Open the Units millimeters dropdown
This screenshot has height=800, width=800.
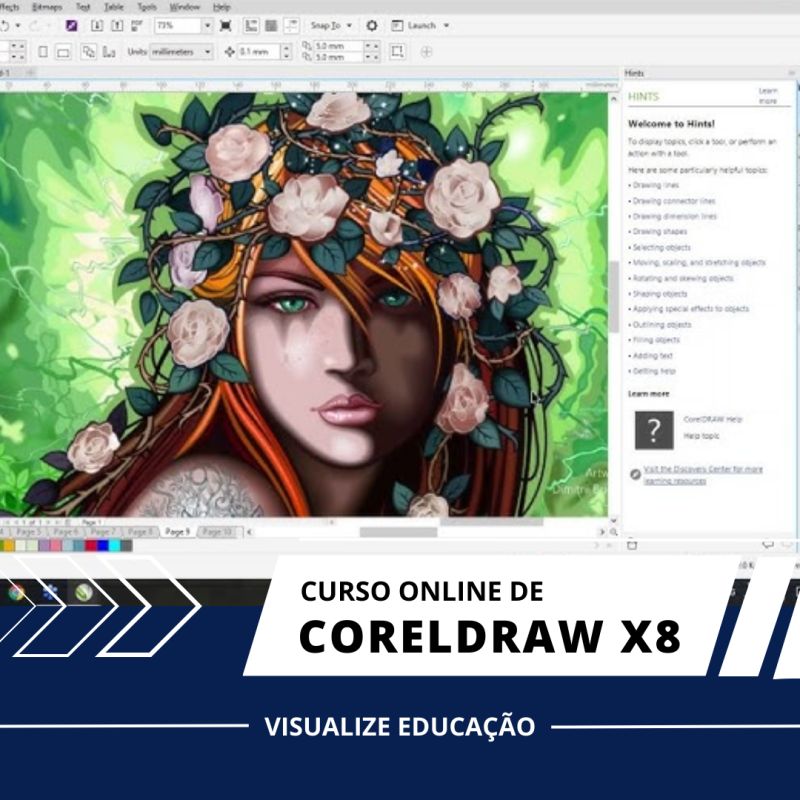(181, 52)
